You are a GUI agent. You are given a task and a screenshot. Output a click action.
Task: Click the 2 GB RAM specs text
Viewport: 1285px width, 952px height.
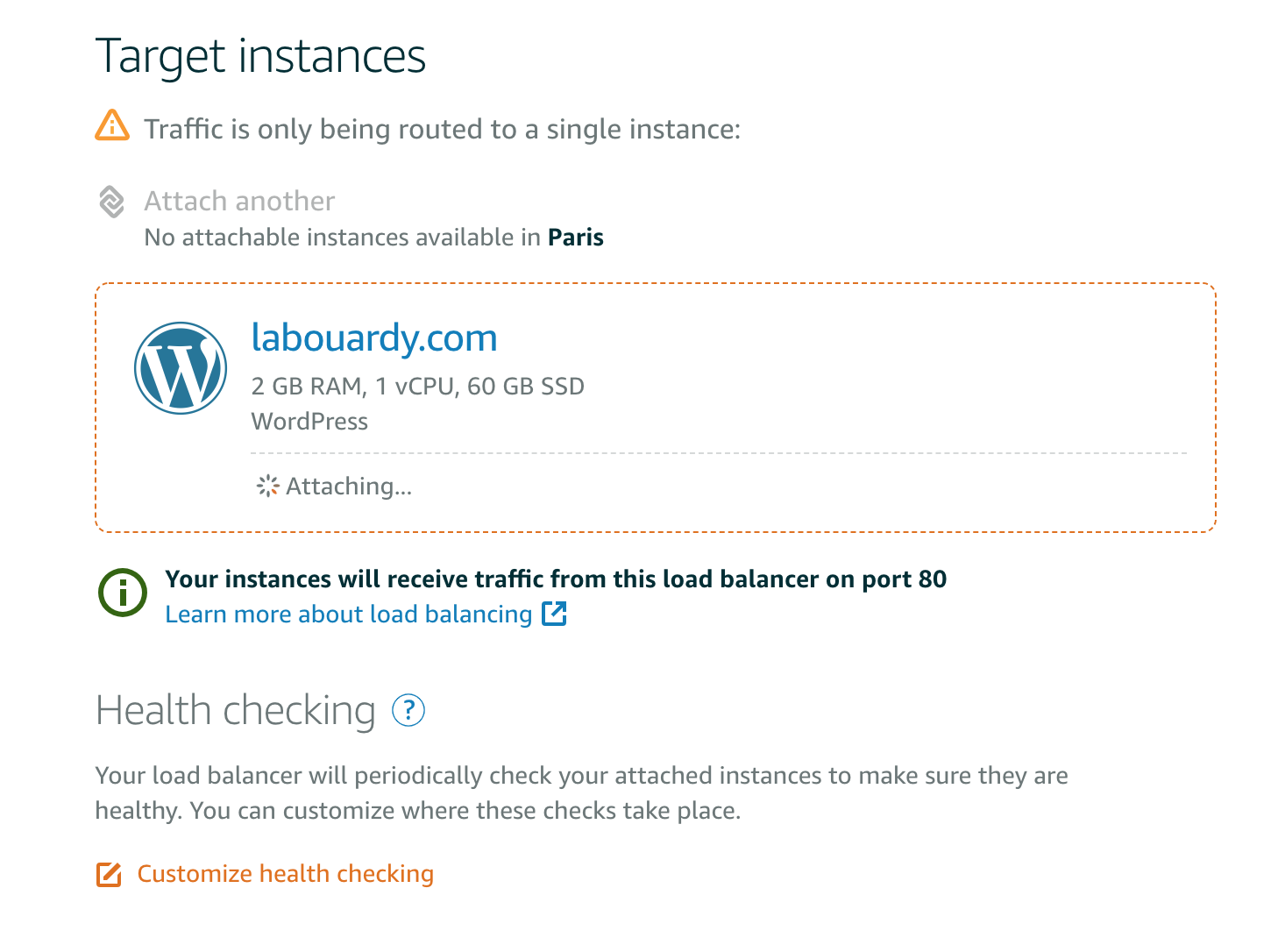pos(417,387)
